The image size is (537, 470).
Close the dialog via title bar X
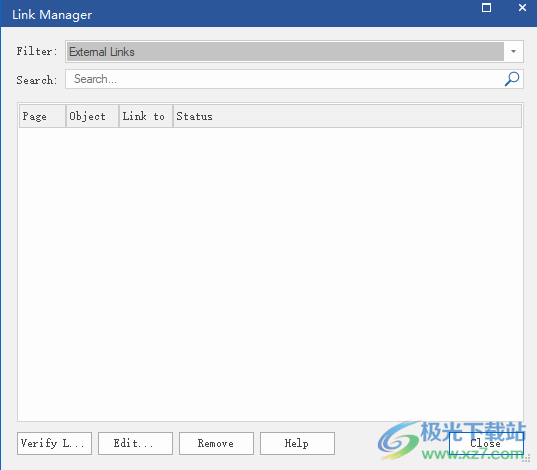[x=522, y=8]
